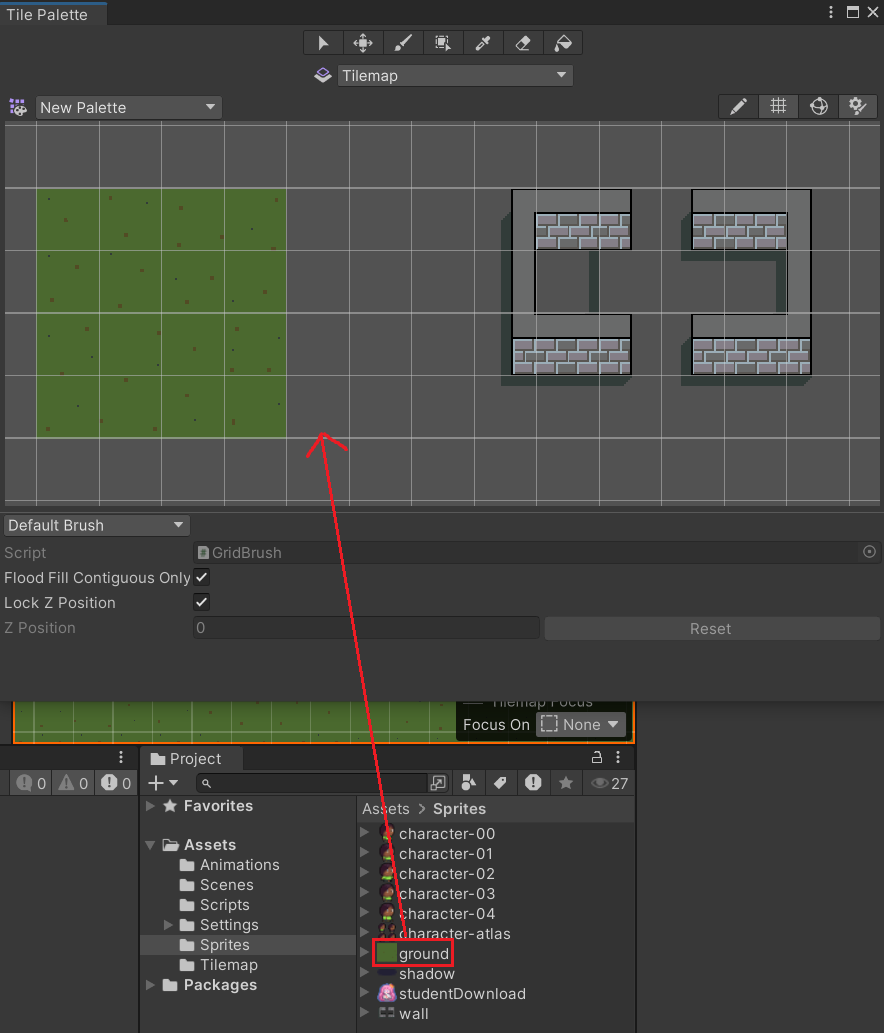This screenshot has width=884, height=1033.
Task: Expand the character-atlas asset
Action: (364, 932)
